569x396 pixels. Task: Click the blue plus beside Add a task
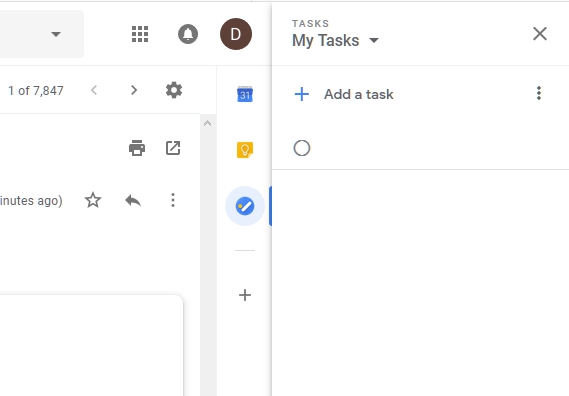click(302, 94)
